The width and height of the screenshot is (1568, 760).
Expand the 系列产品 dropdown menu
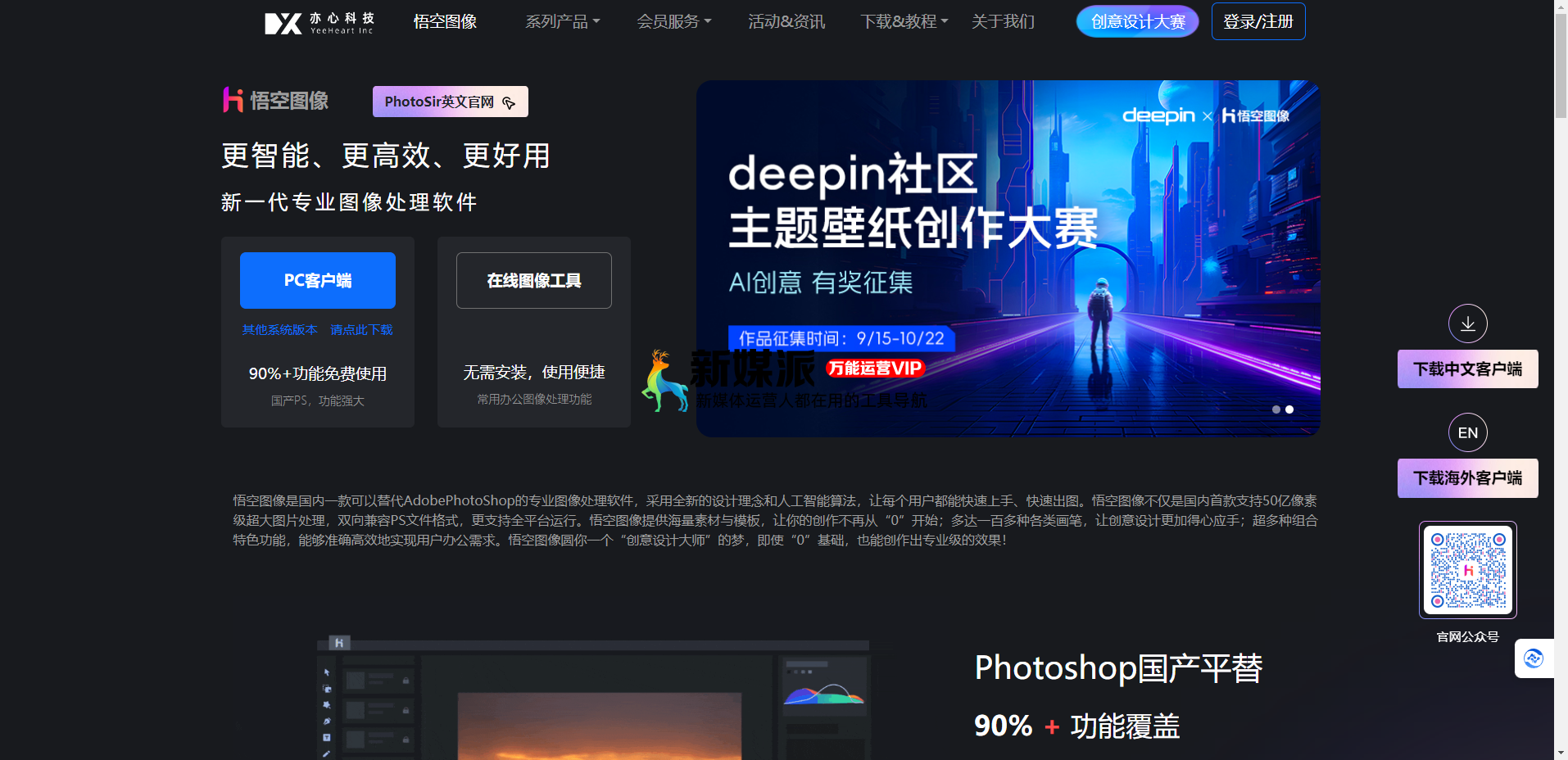pyautogui.click(x=563, y=22)
